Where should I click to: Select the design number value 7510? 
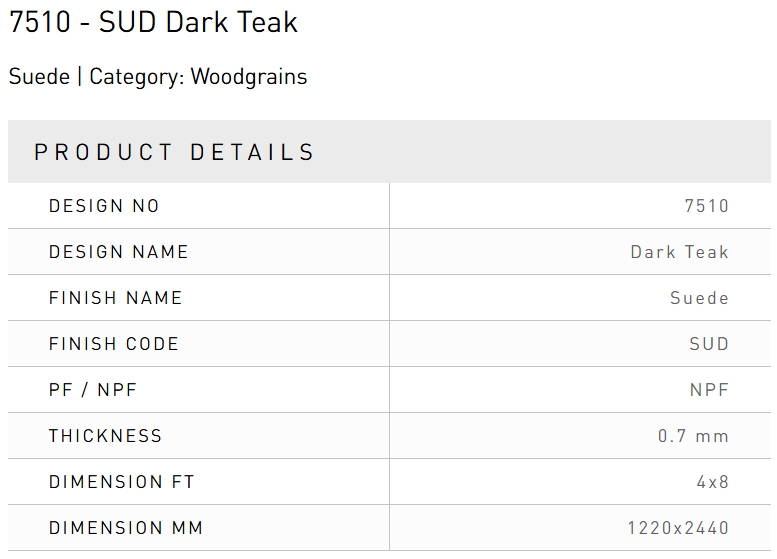[706, 206]
